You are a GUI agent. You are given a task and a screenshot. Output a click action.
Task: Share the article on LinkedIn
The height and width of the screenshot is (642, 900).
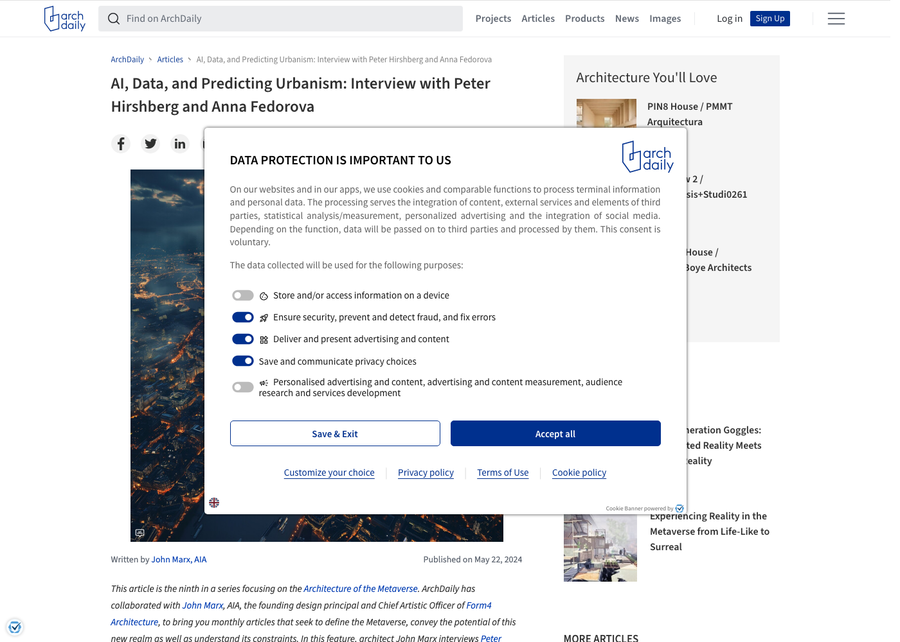[x=180, y=143]
